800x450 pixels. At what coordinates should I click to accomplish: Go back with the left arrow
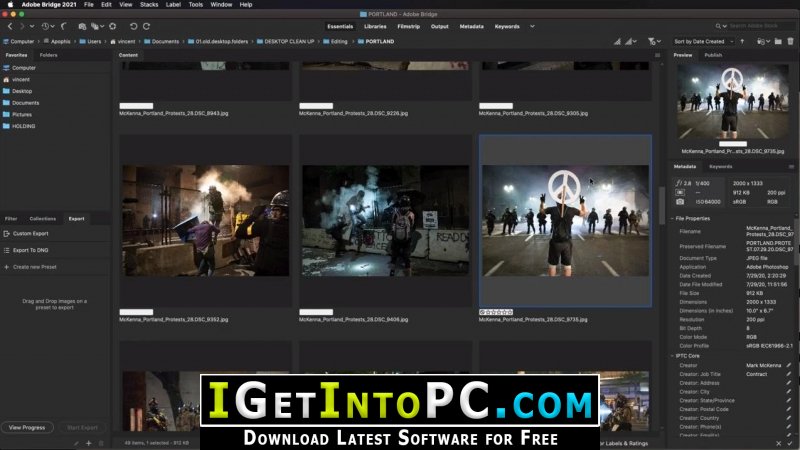pyautogui.click(x=10, y=26)
